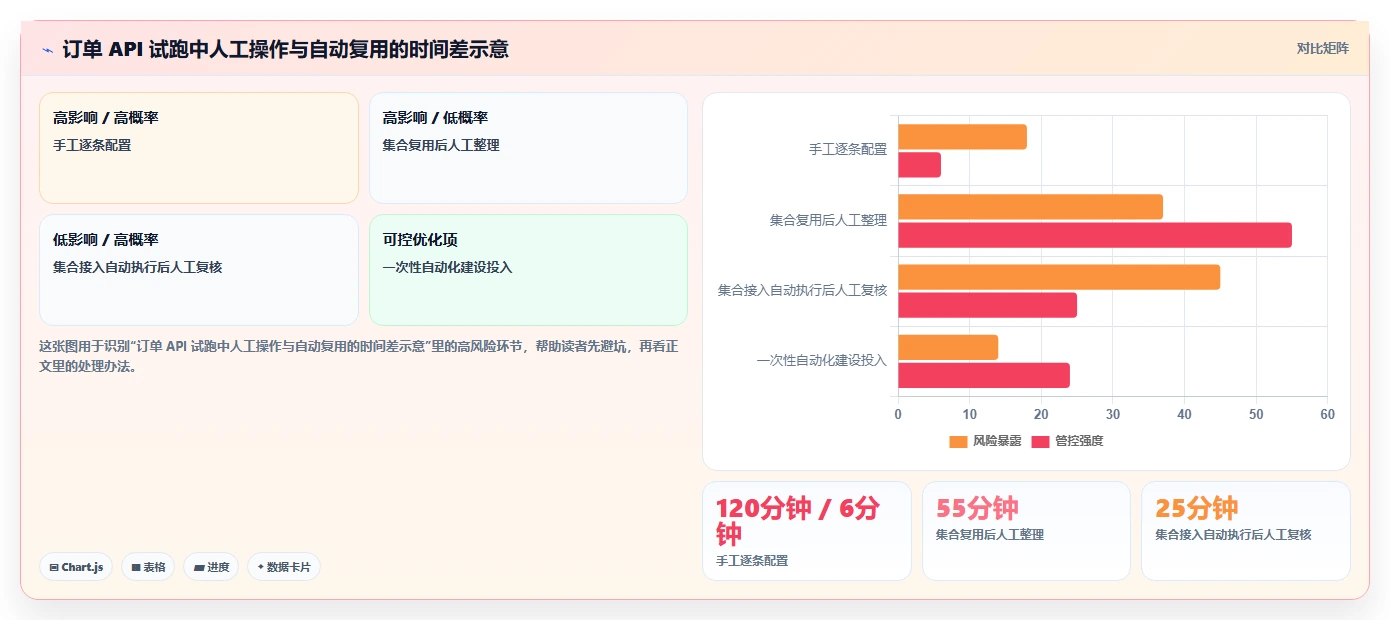This screenshot has width=1390, height=620.
Task: Select the 表格 chip
Action: tap(148, 567)
